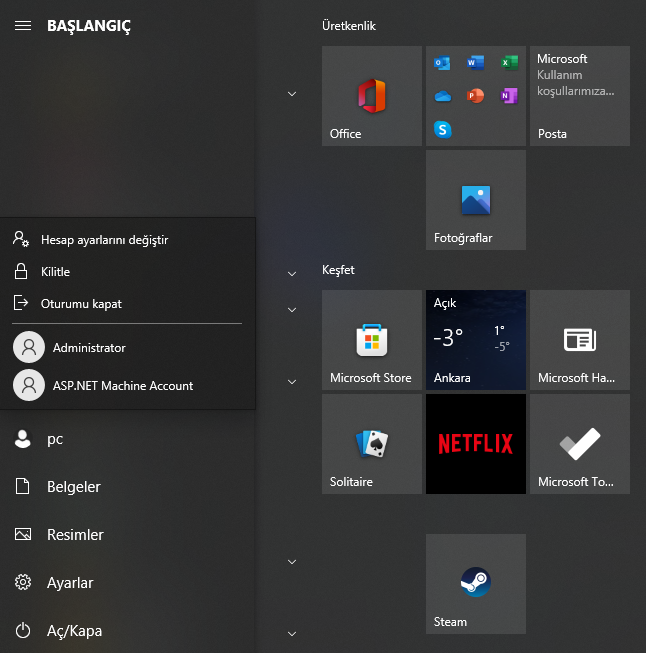Open Skype from the Office apps tile
The height and width of the screenshot is (653, 646).
point(442,130)
